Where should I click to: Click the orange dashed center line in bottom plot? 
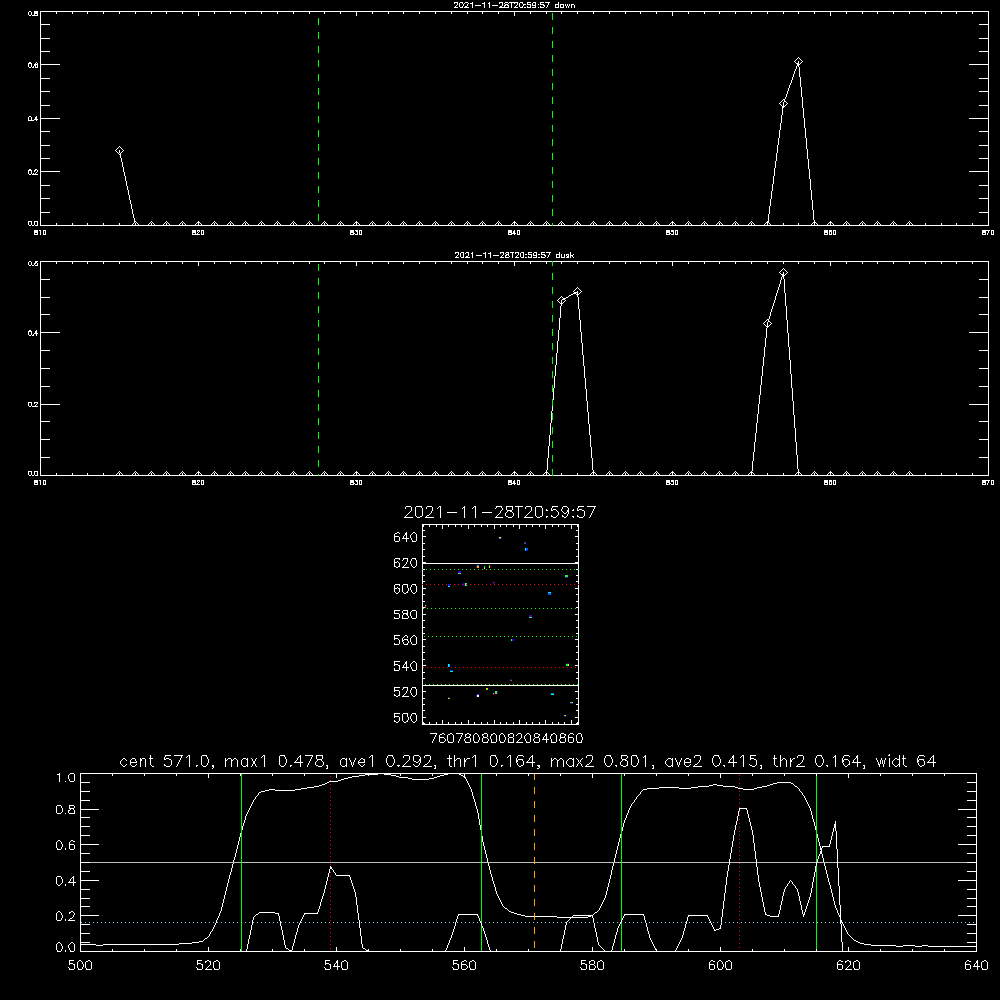534,861
